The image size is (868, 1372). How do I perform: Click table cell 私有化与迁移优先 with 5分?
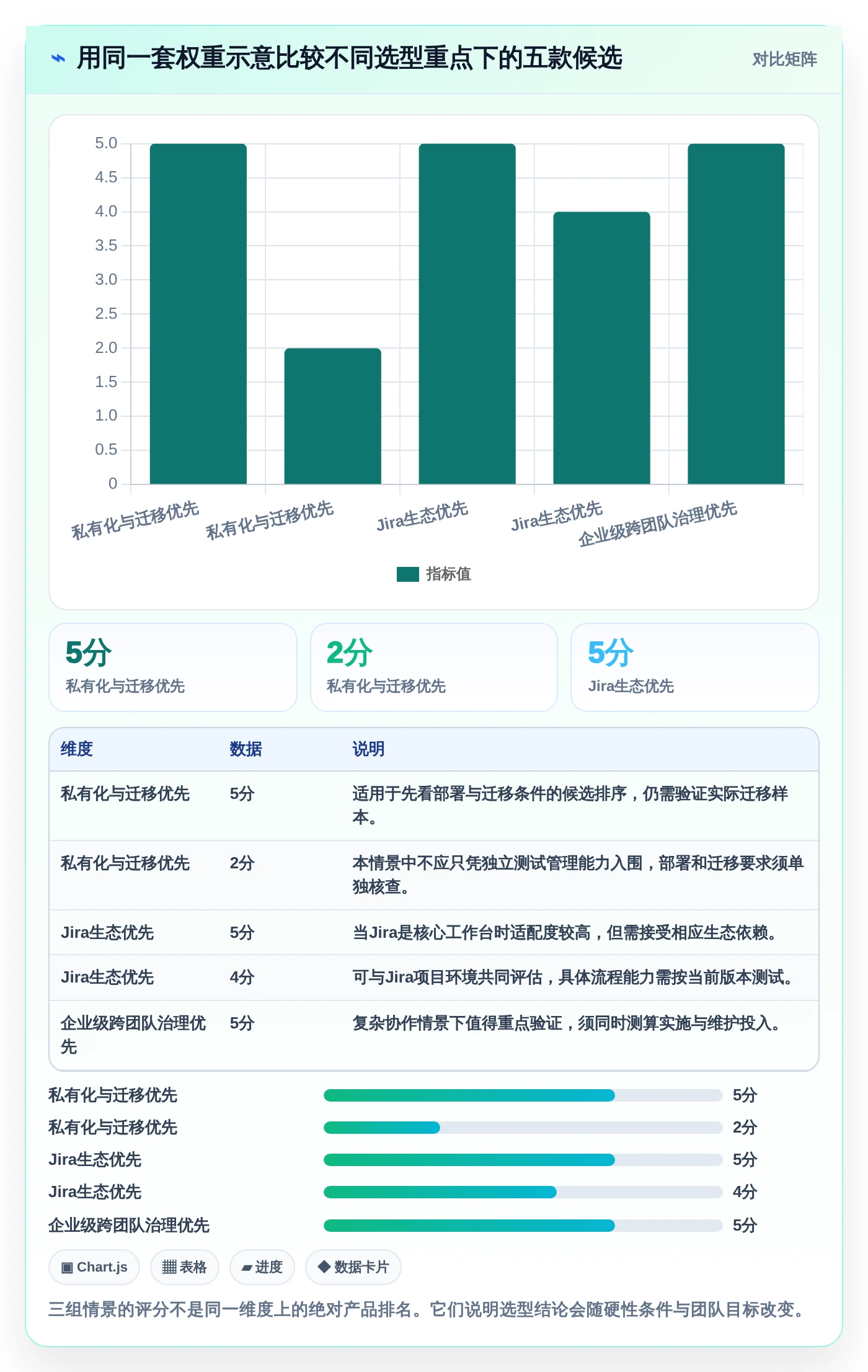pyautogui.click(x=125, y=794)
